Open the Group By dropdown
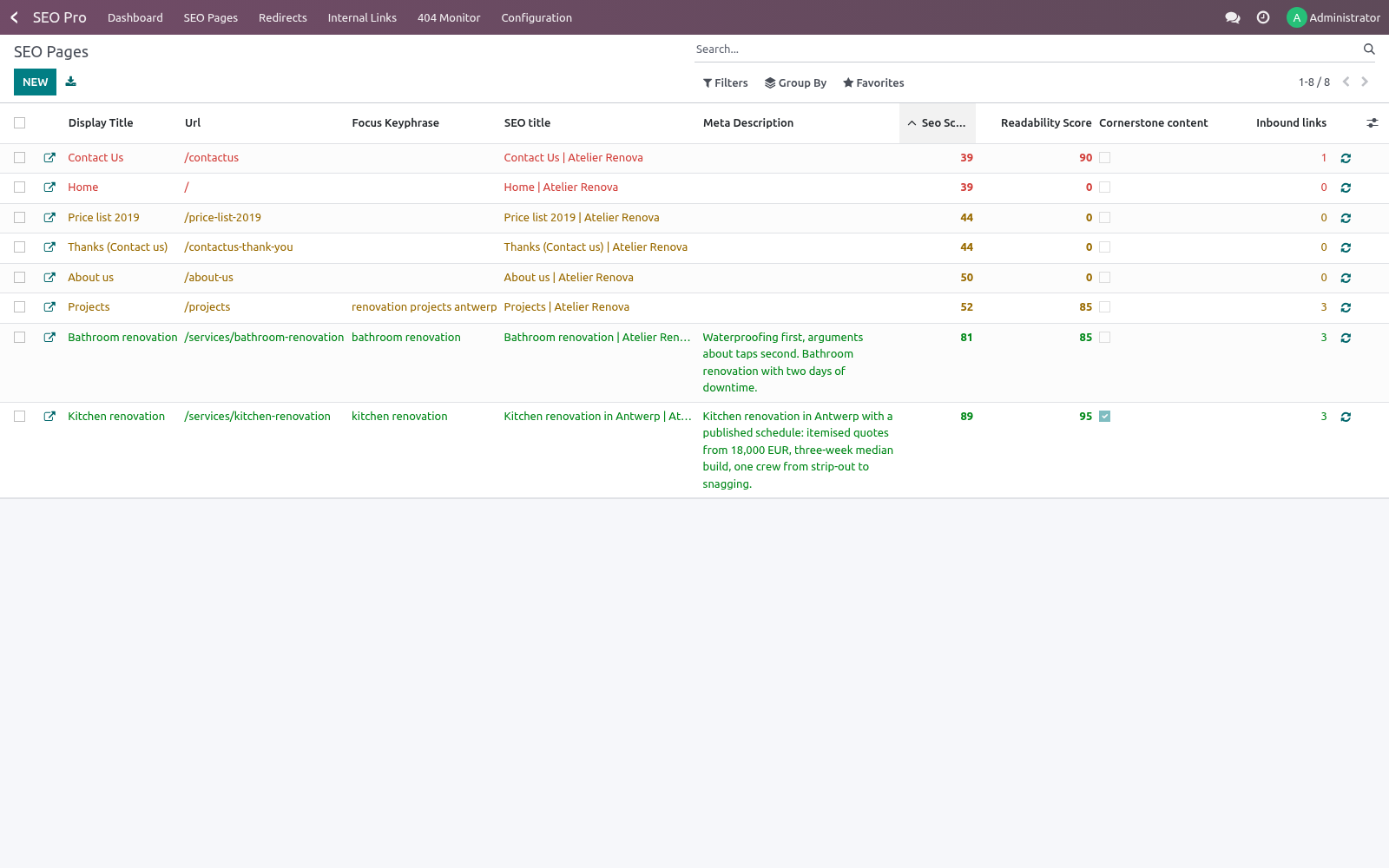 pyautogui.click(x=795, y=83)
